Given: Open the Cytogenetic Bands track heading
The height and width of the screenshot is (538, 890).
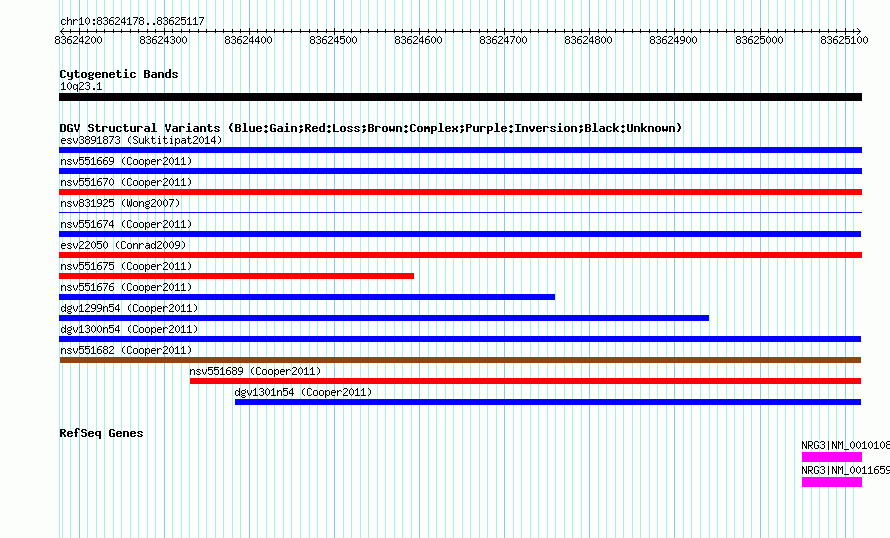Looking at the screenshot, I should point(119,74).
